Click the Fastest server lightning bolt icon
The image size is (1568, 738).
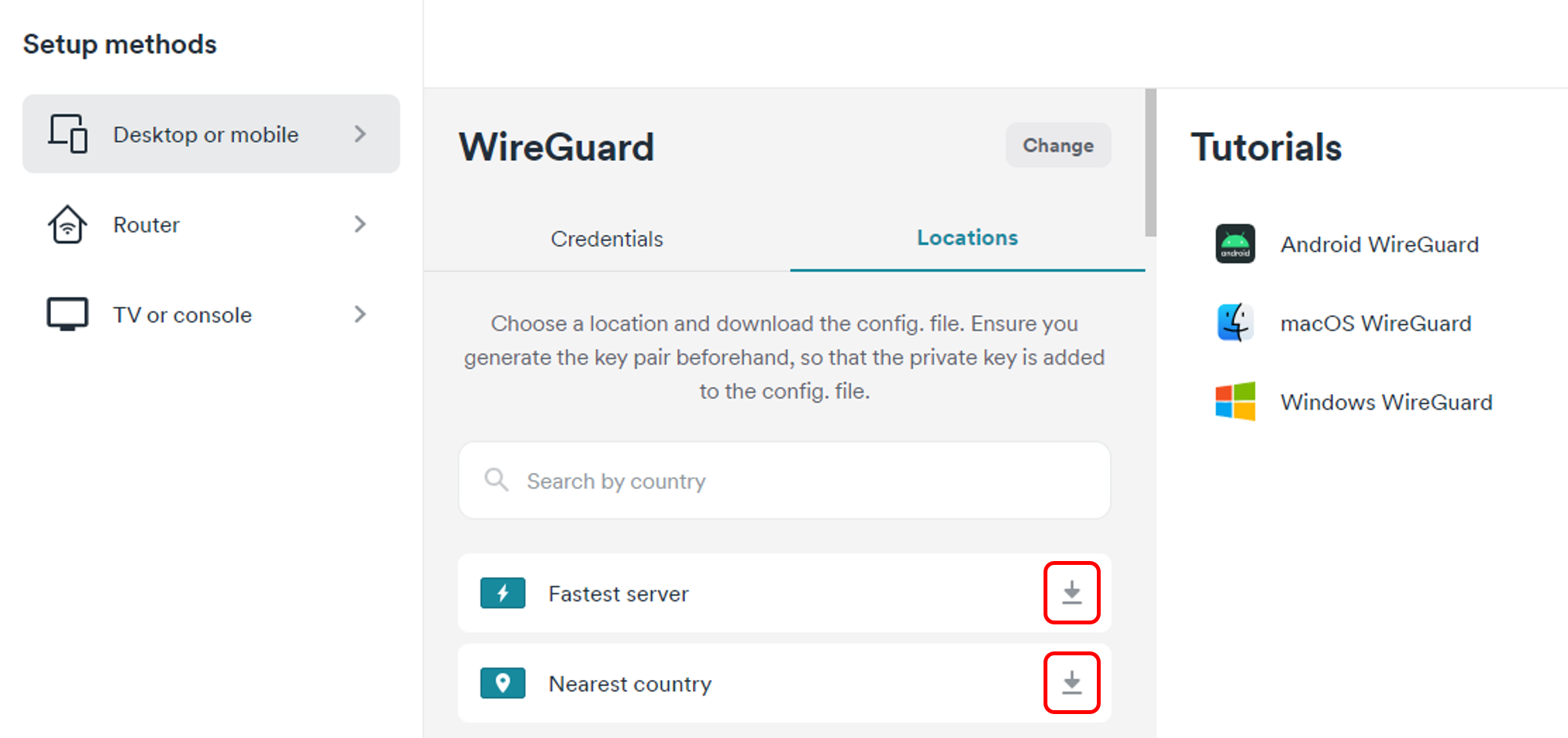click(x=503, y=593)
